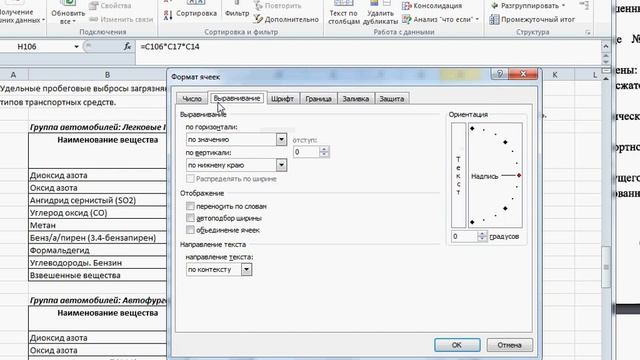Click formula bar expand up arrow

coord(606,47)
